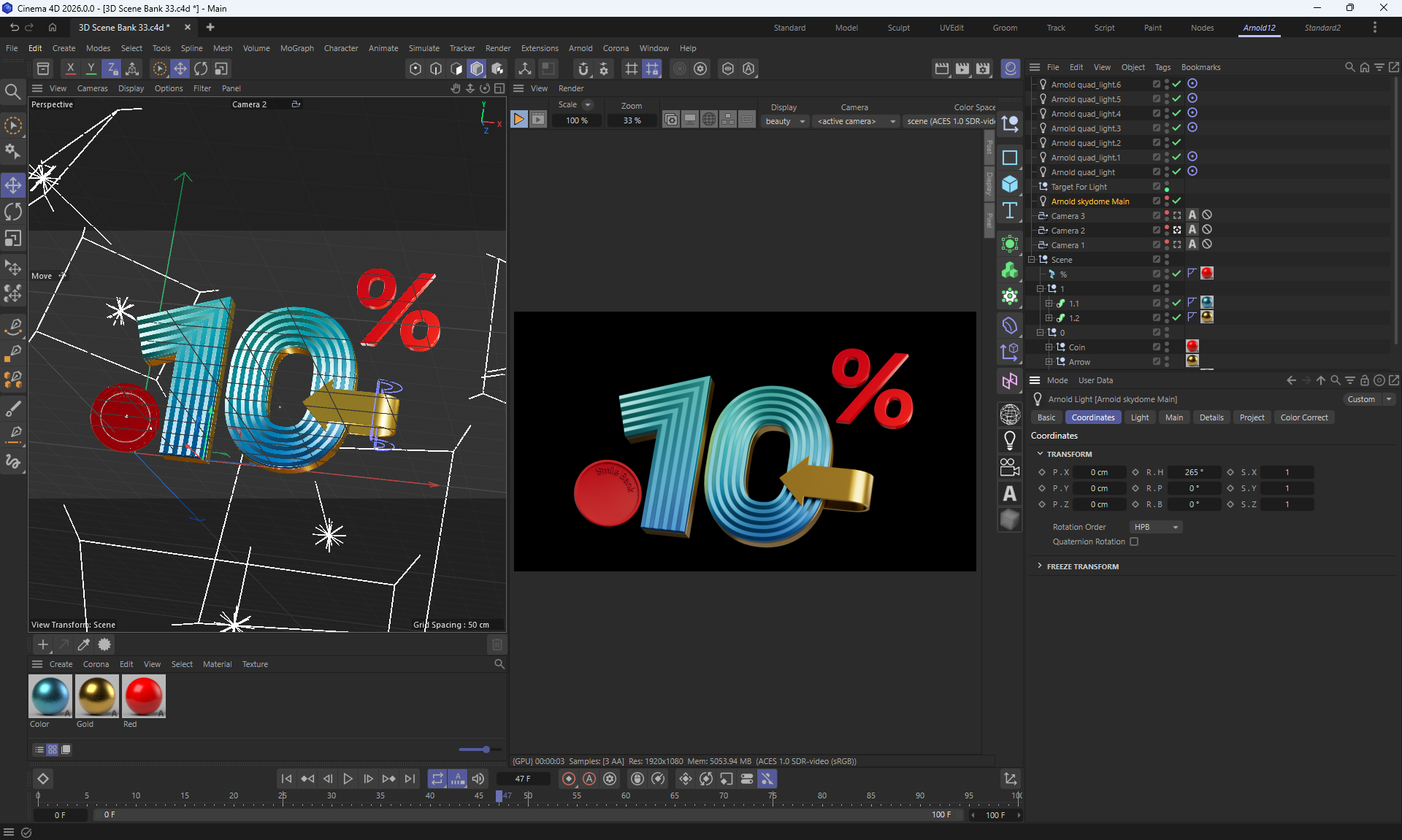Open the beauty display dropdown

pos(785,121)
